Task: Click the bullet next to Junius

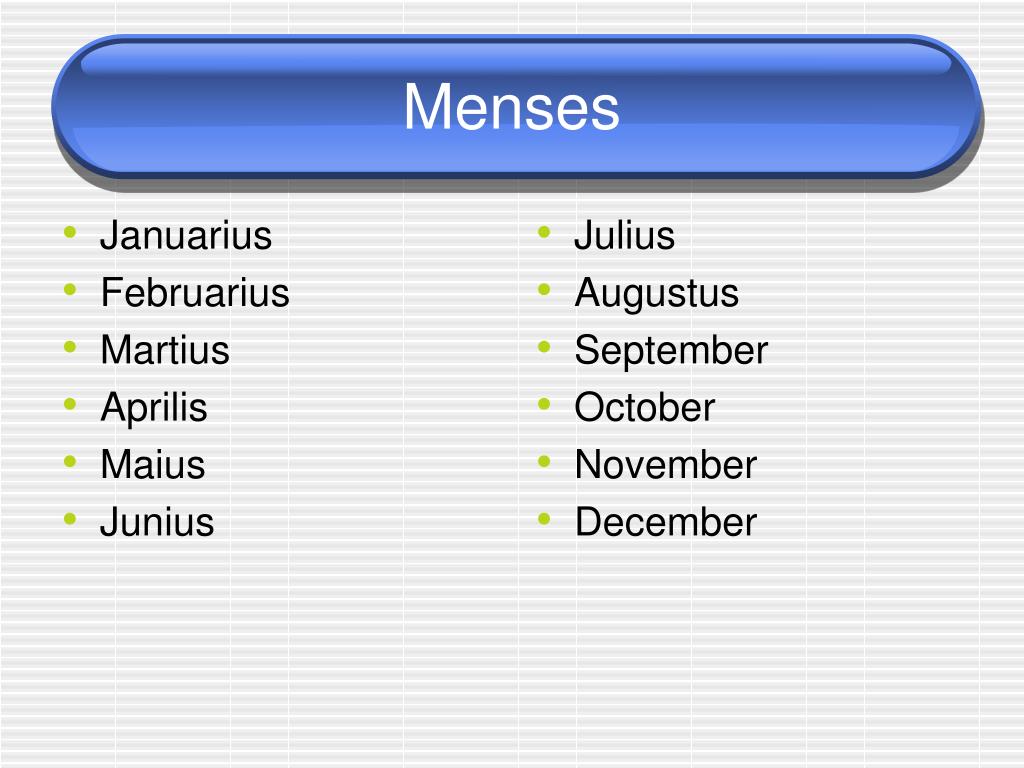Action: click(x=71, y=519)
